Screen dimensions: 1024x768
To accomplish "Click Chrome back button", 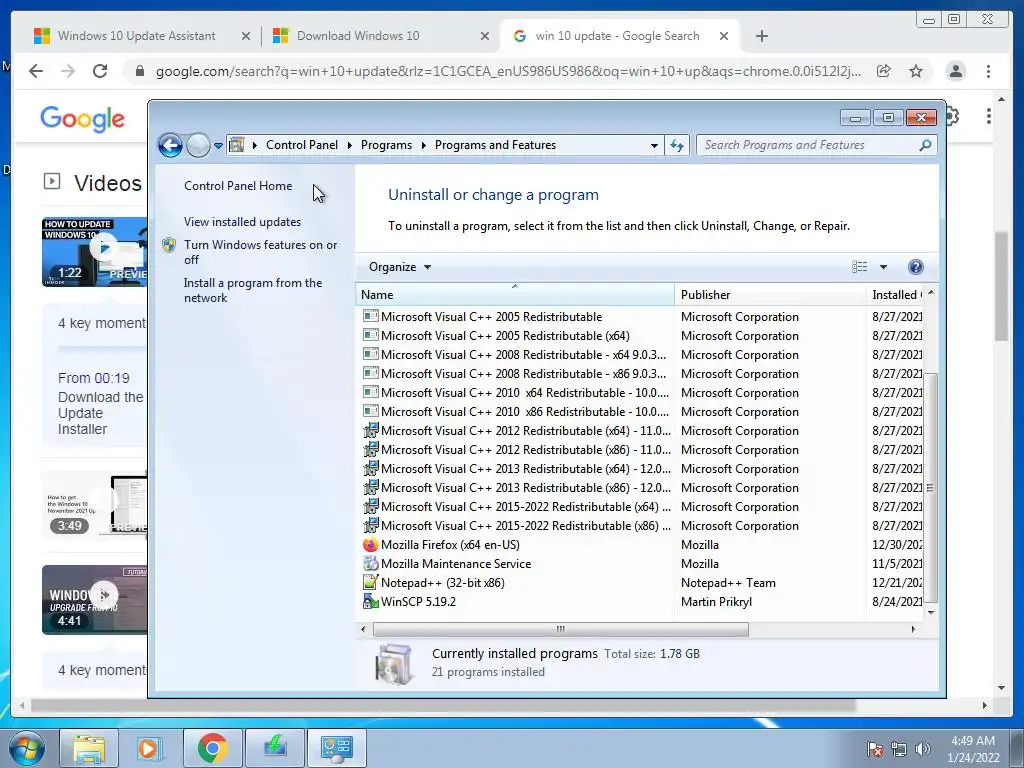I will coord(36,71).
